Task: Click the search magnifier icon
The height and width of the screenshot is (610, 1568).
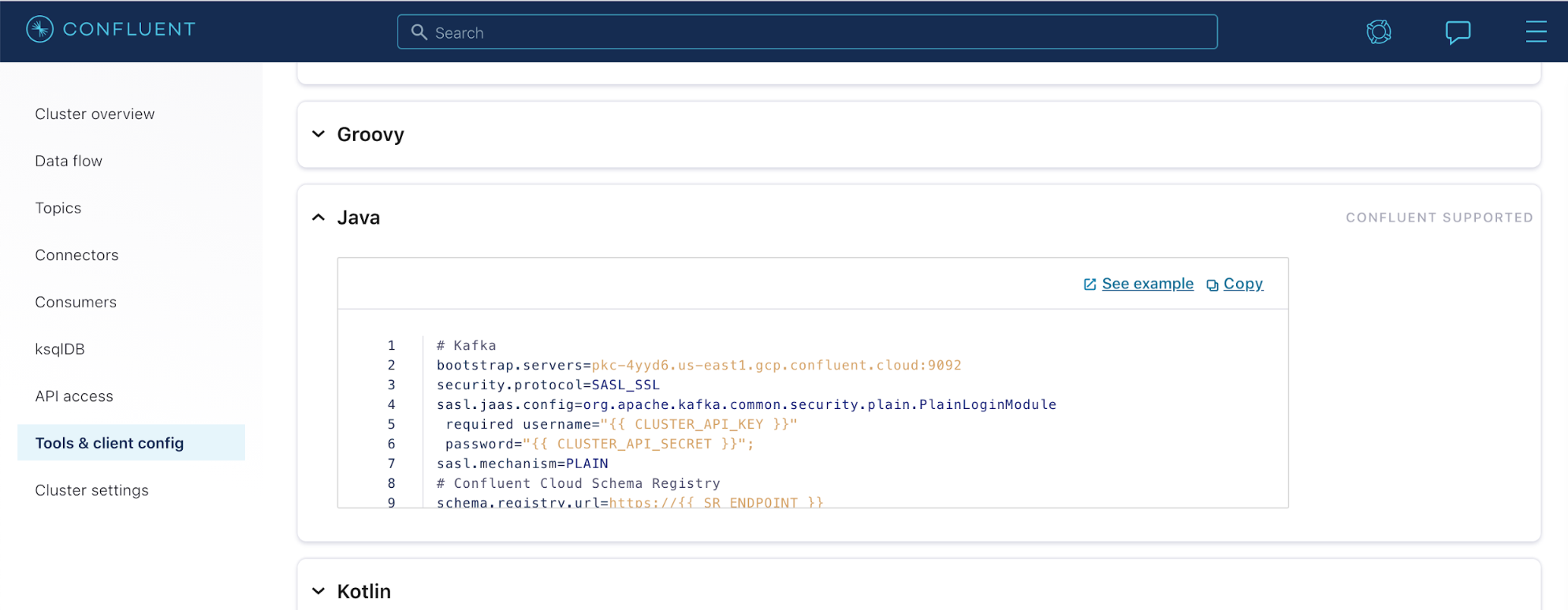Action: click(419, 32)
